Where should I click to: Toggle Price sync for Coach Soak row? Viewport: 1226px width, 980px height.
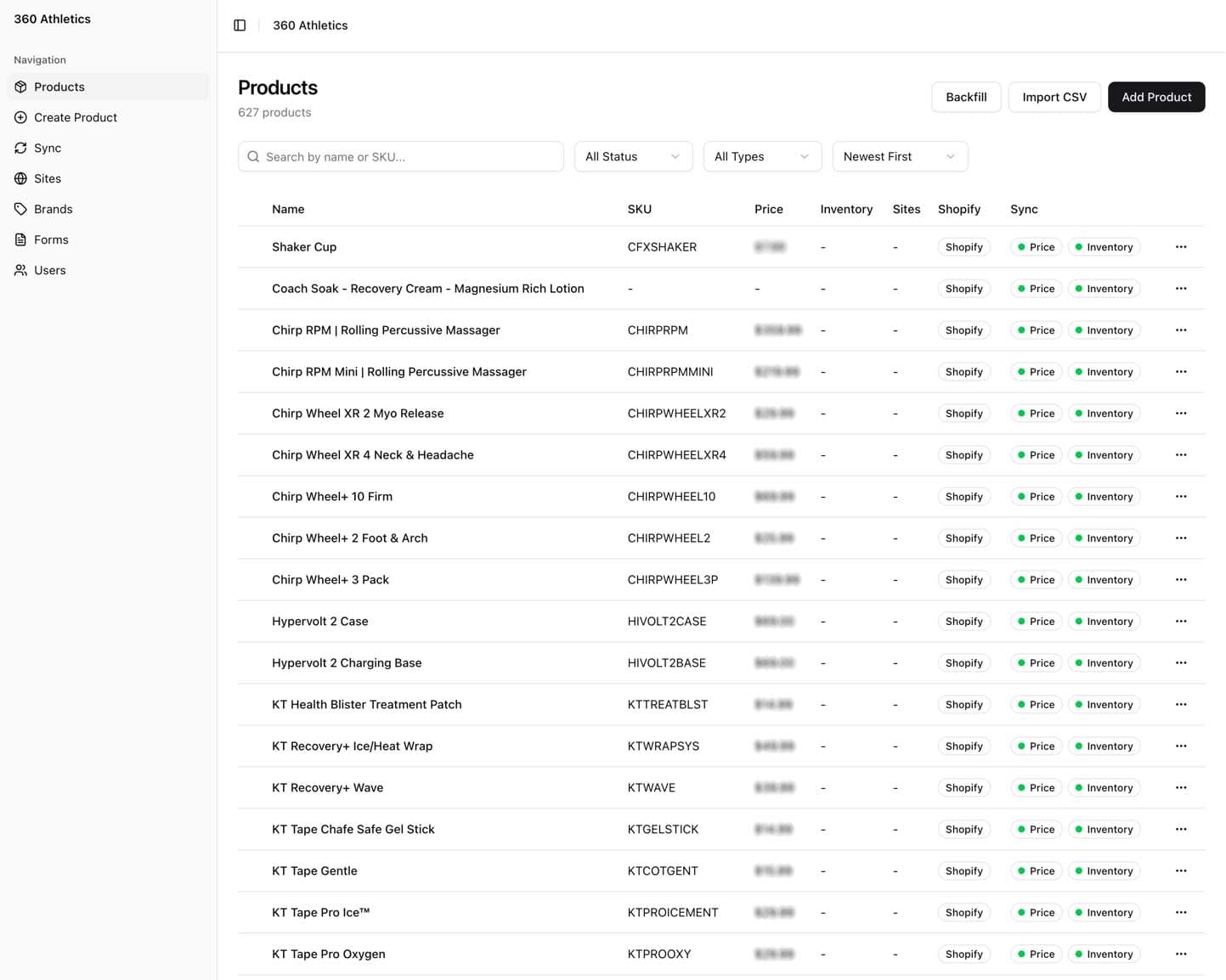1036,289
